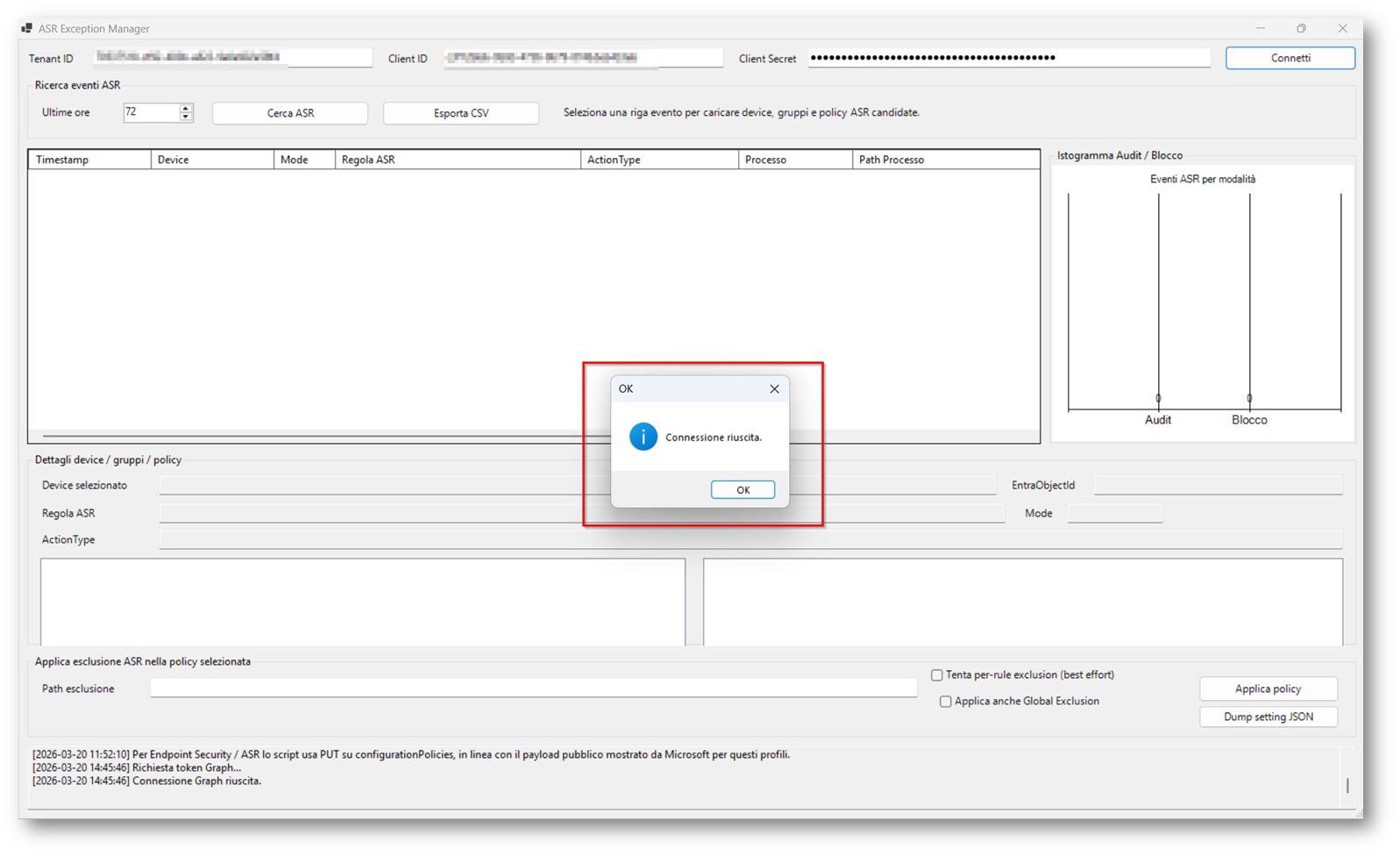This screenshot has width=1400, height=856.
Task: Click the ActionType column header
Action: pos(658,160)
